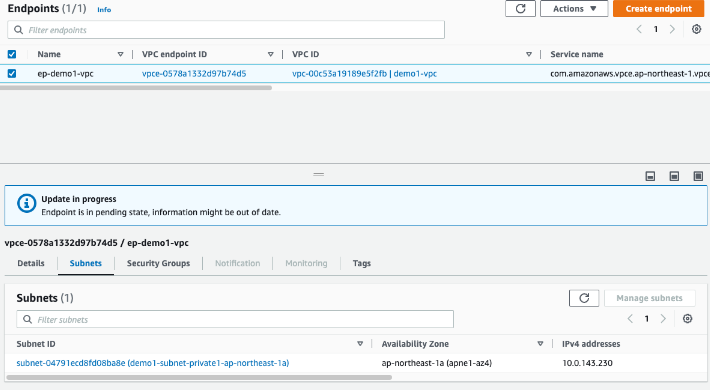This screenshot has height=390, width=710.
Task: Open Endpoints table preferences gear
Action: (696, 29)
